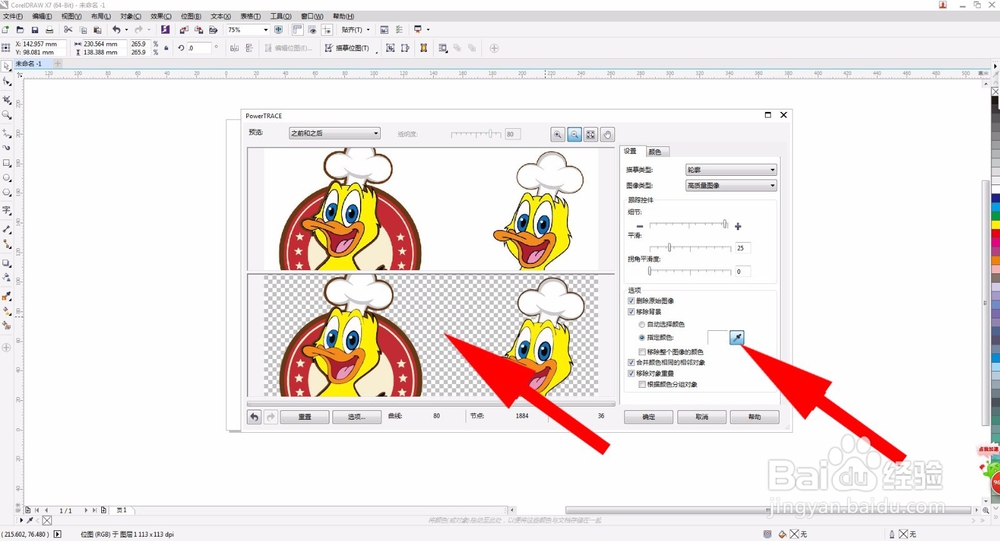The image size is (1000, 541).
Task: Click the zoom in icon in PowerTRACE
Action: point(558,135)
